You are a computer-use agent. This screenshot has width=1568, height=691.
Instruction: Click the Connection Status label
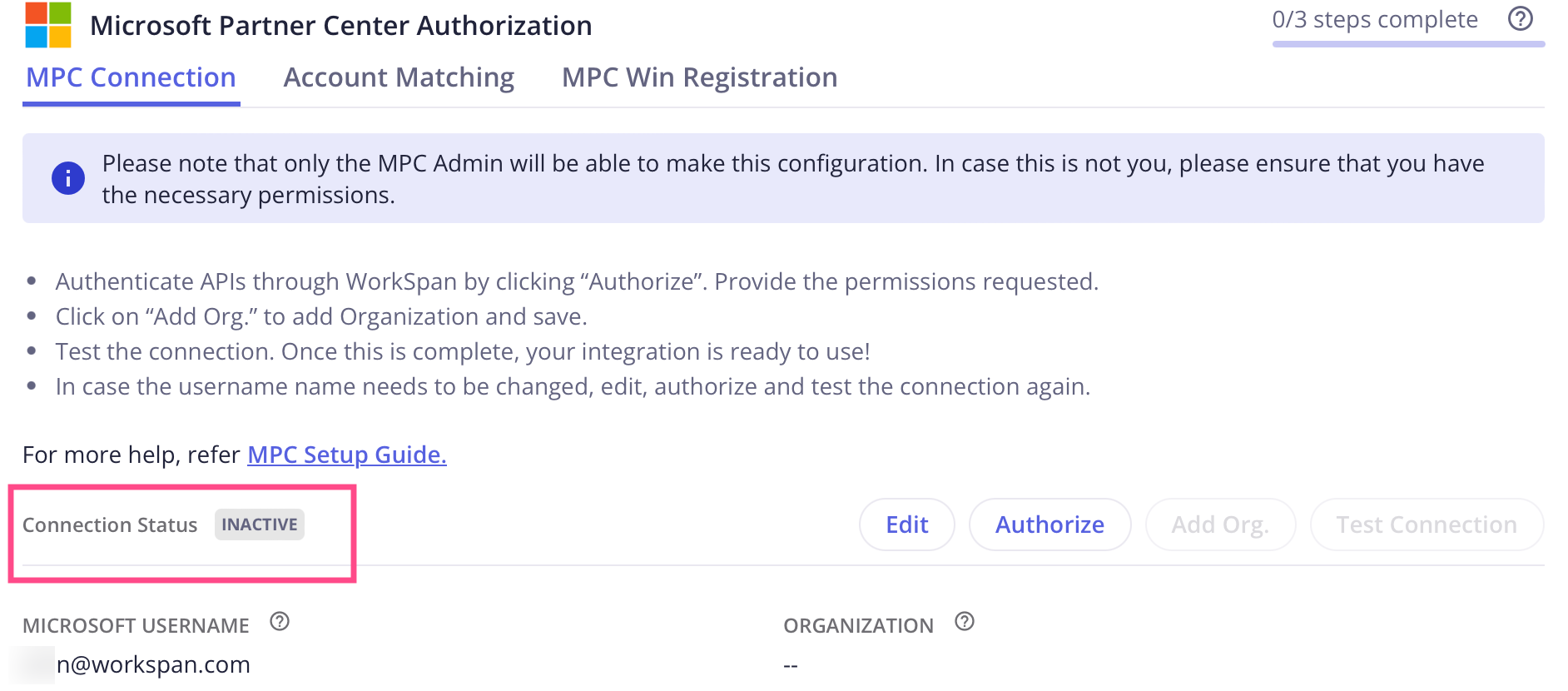pyautogui.click(x=110, y=525)
